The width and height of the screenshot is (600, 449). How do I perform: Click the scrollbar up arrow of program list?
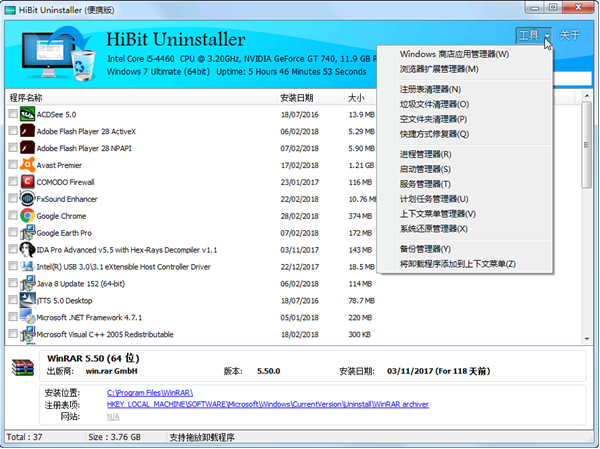587,95
